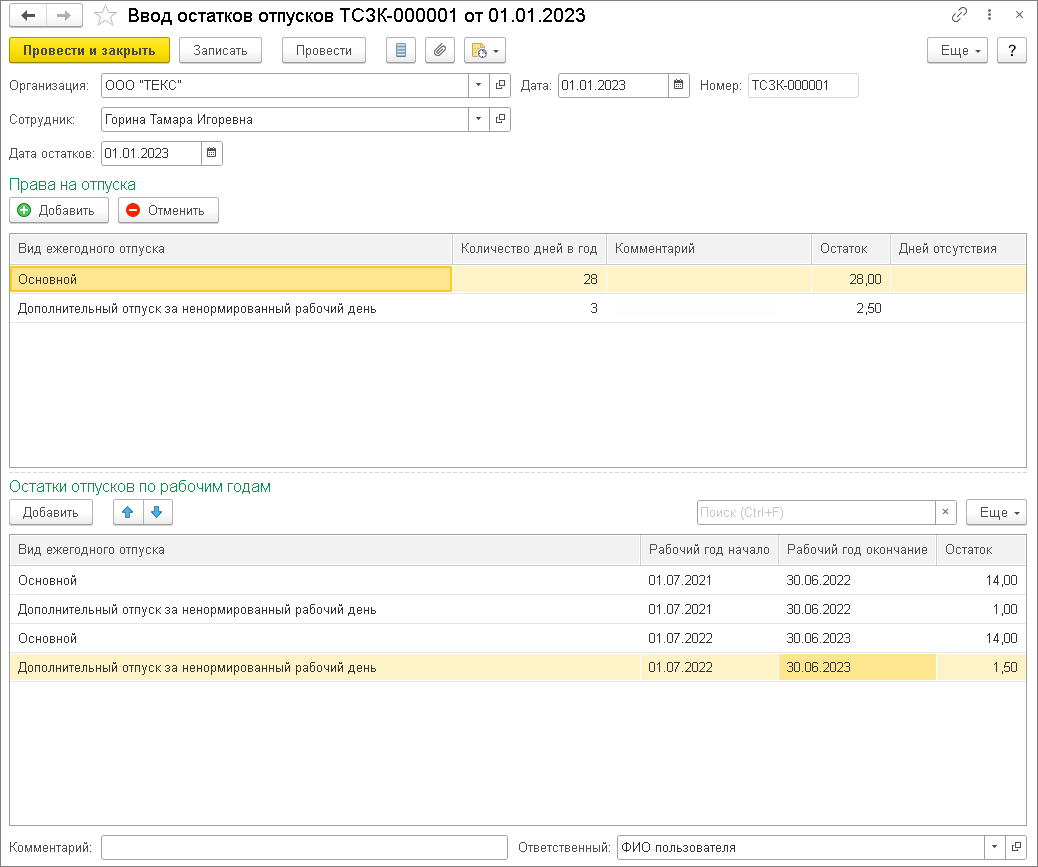Image resolution: width=1038 pixels, height=867 pixels.
Task: Go back with left arrow button
Action: point(28,15)
